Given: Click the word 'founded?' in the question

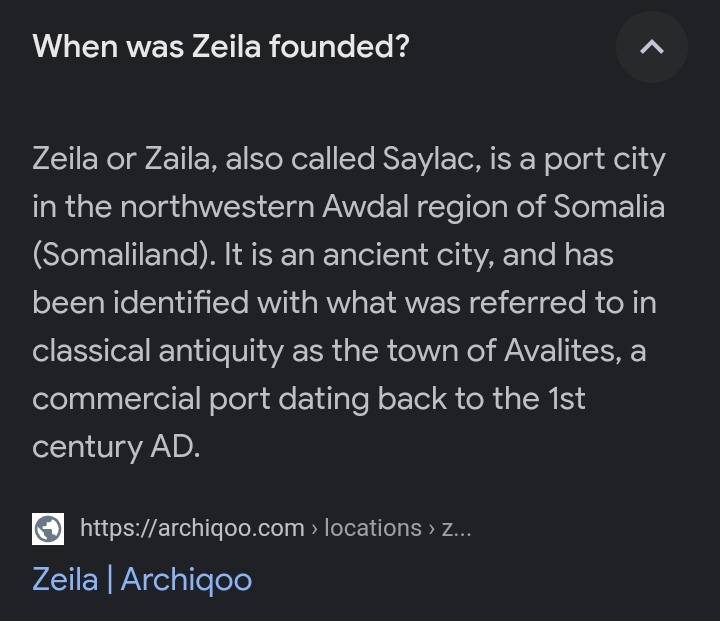Looking at the screenshot, I should 339,46.
